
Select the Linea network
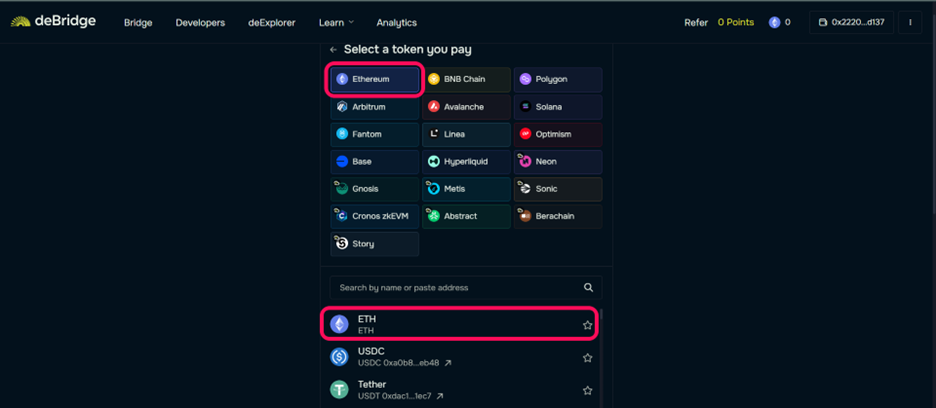466,134
